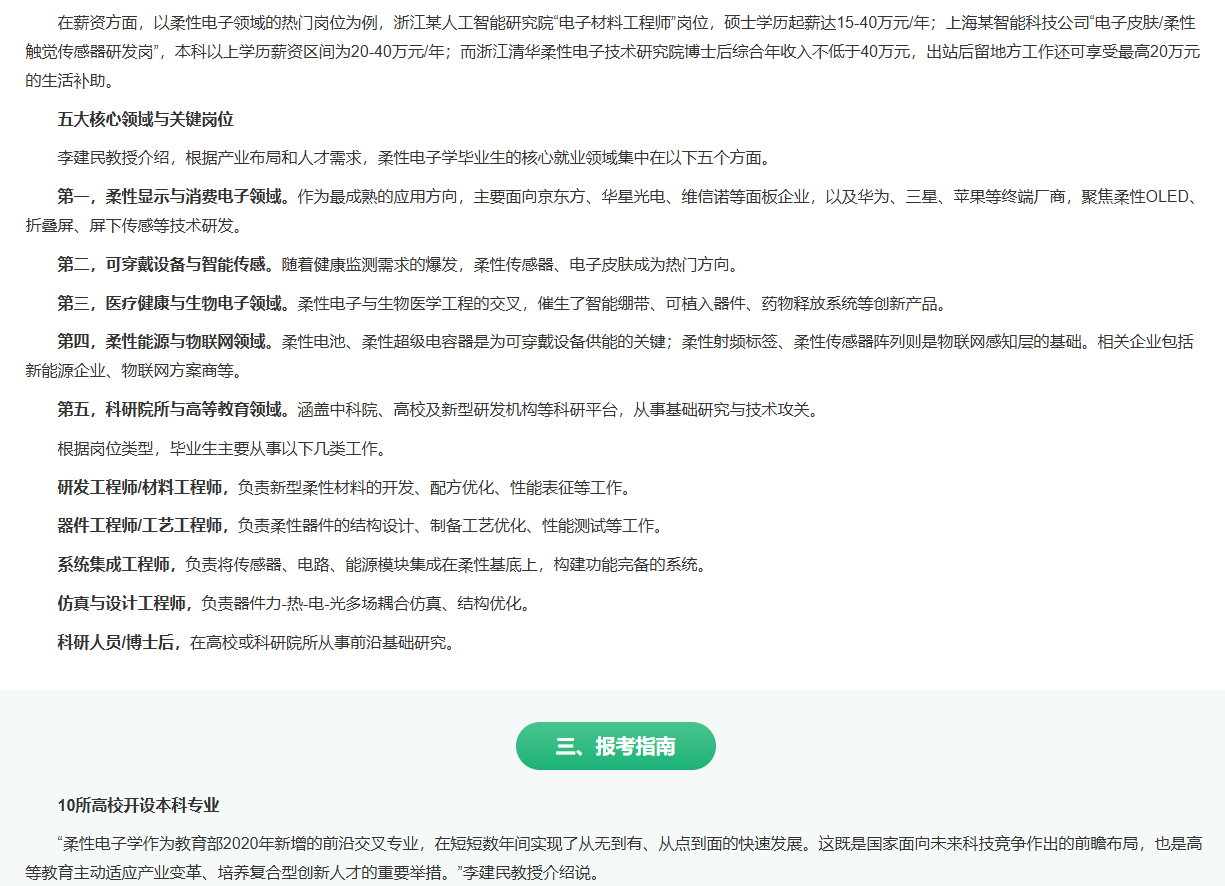Select the 仿真与设计工程师 job title

(x=124, y=603)
